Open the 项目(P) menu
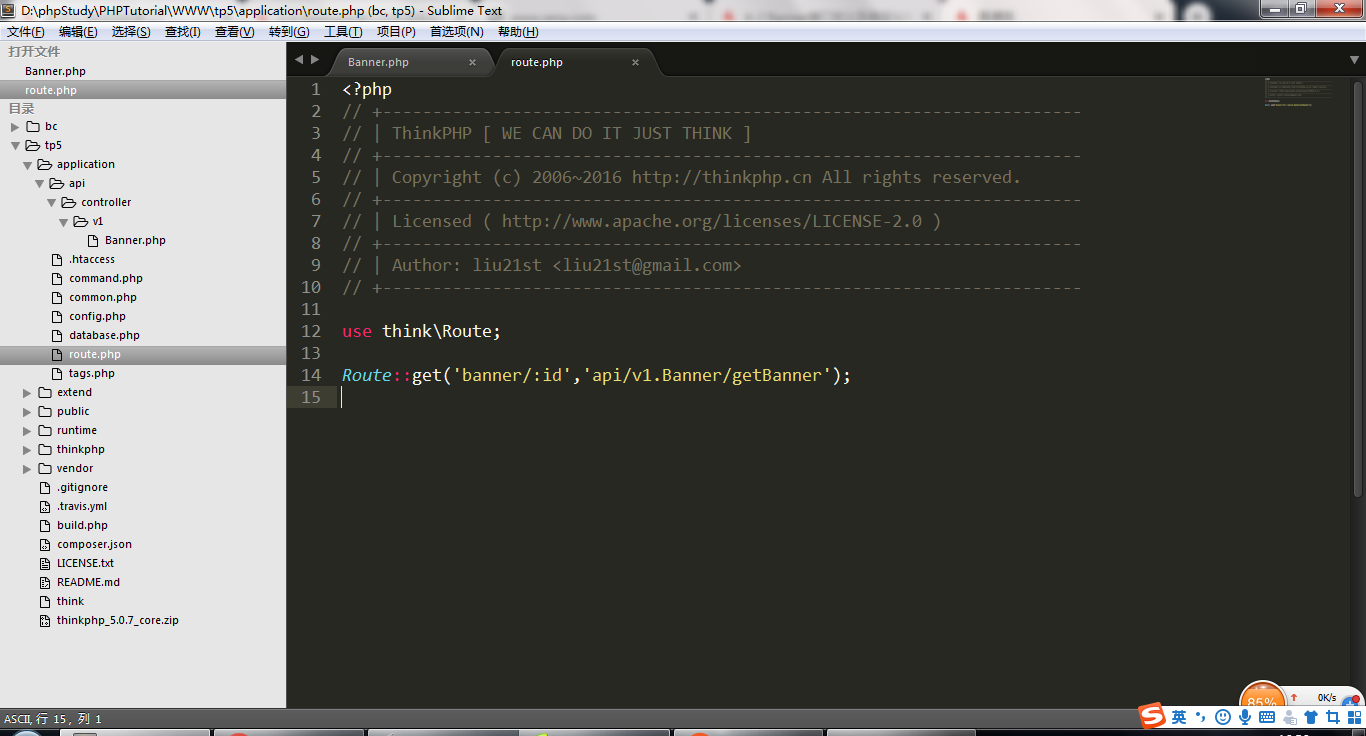 coord(396,32)
